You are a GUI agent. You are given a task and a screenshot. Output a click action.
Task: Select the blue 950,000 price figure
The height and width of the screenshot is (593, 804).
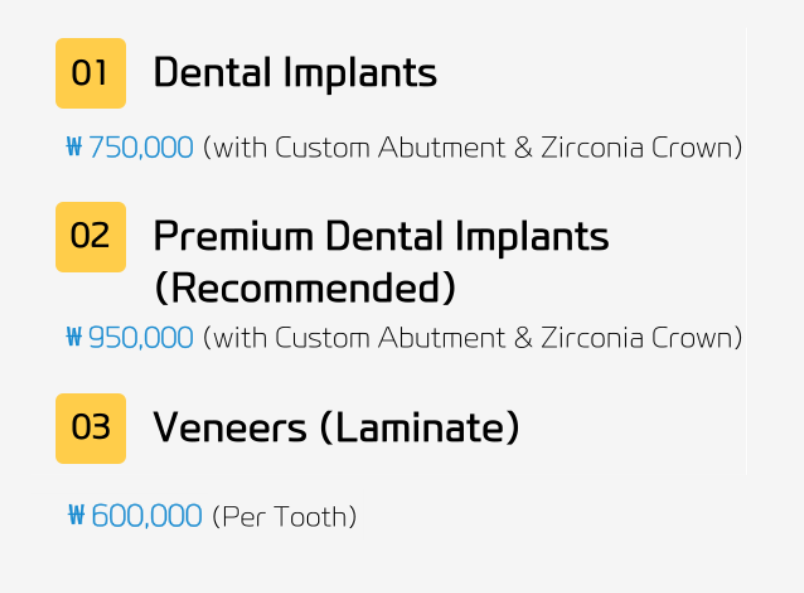coord(141,338)
